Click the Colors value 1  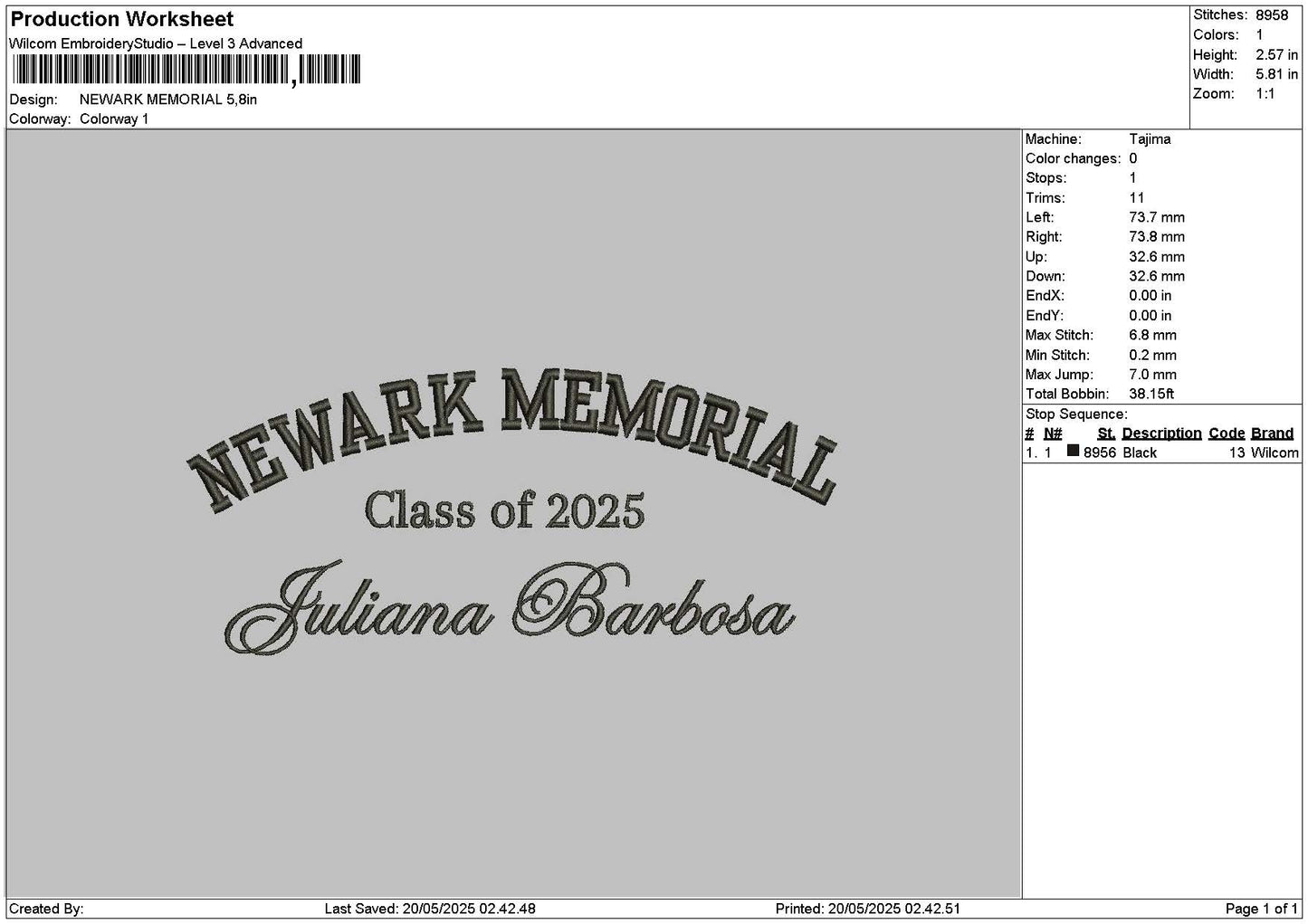(x=1259, y=34)
